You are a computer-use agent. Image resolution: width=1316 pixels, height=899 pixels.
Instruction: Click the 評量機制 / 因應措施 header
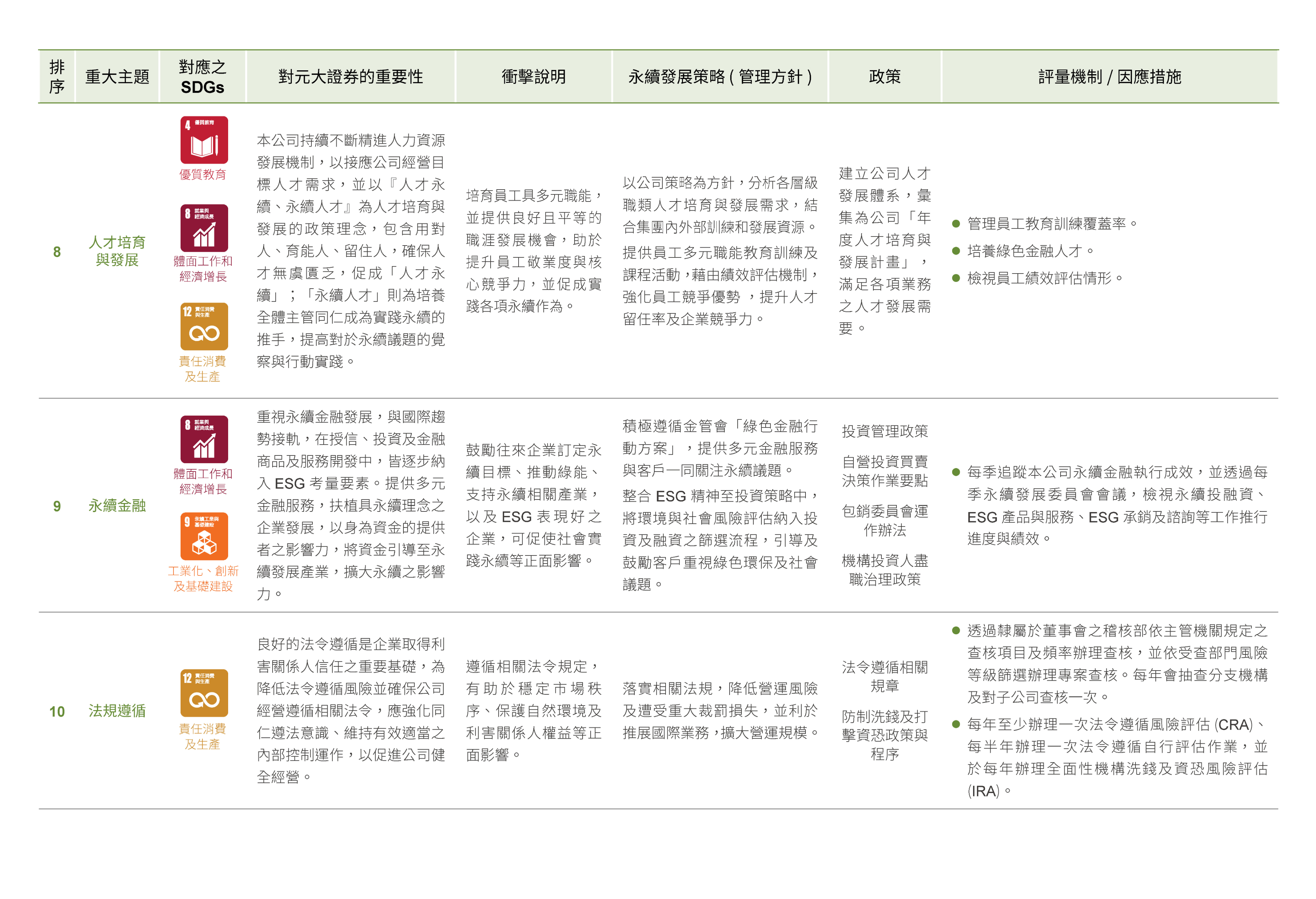[1109, 76]
